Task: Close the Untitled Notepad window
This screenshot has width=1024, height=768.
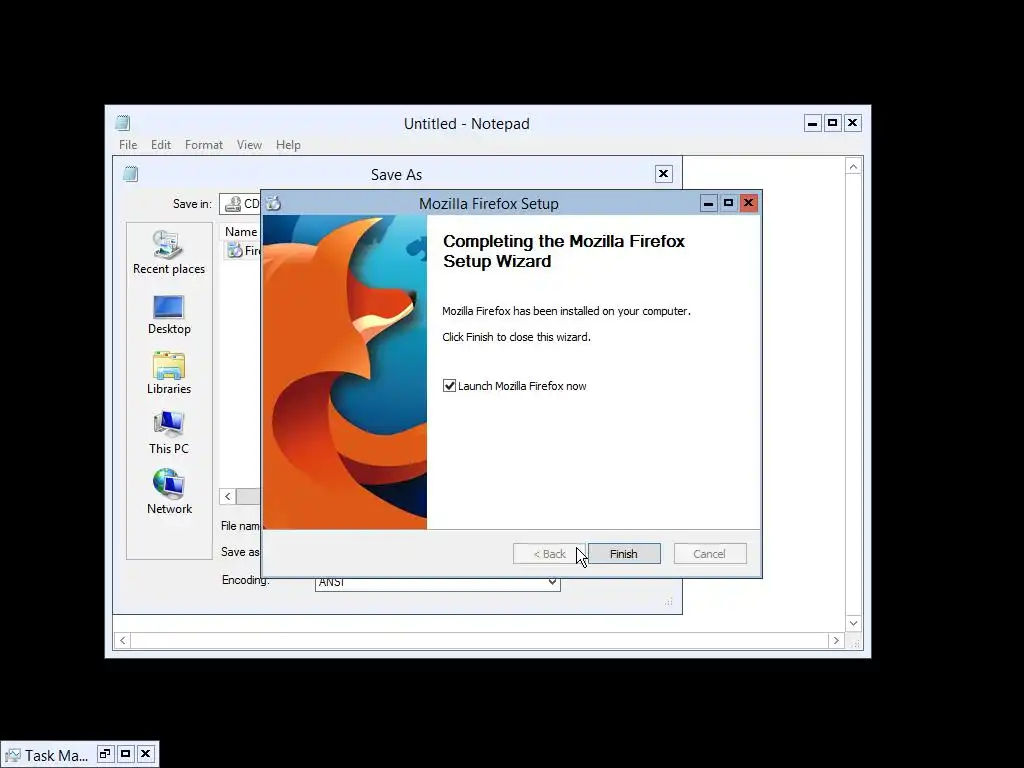Action: 852,123
